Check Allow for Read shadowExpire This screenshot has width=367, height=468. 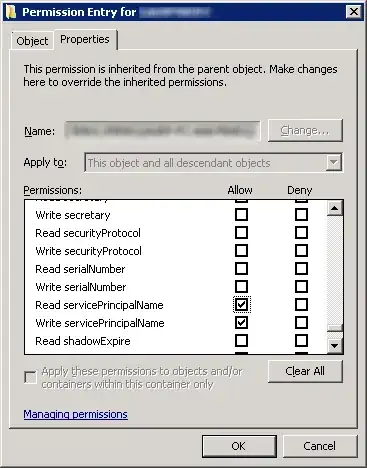pyautogui.click(x=241, y=340)
